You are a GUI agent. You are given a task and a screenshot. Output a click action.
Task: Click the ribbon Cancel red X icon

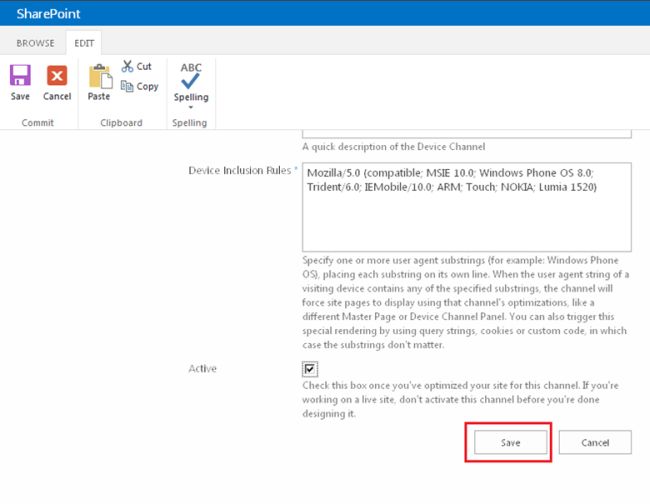coord(57,75)
